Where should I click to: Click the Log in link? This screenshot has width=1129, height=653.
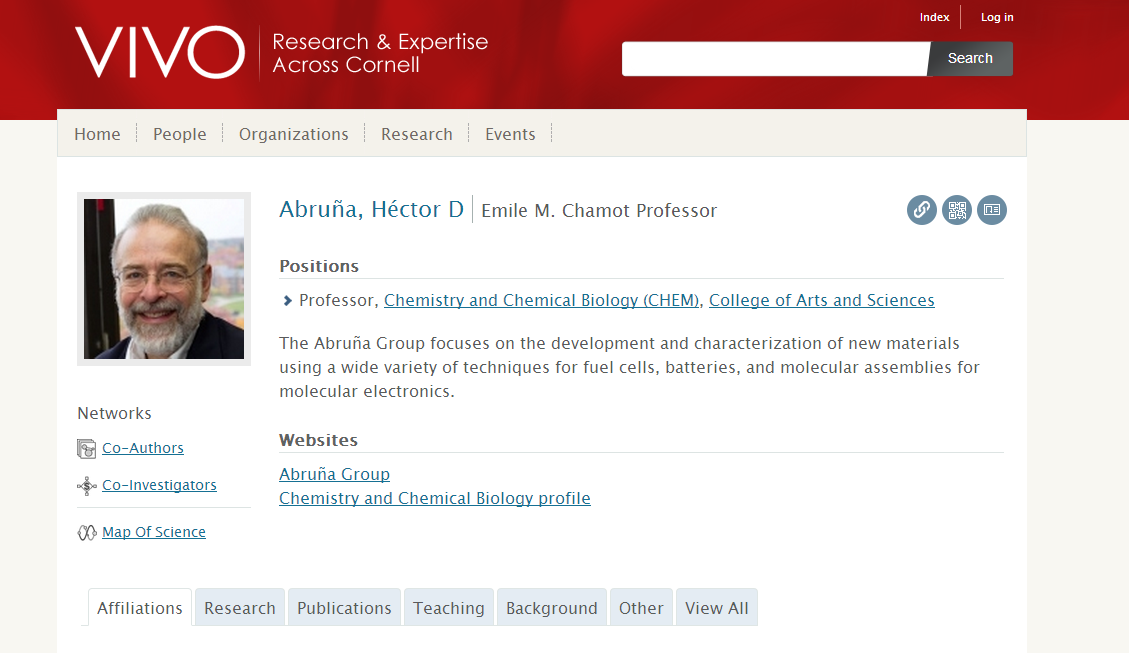click(x=997, y=17)
